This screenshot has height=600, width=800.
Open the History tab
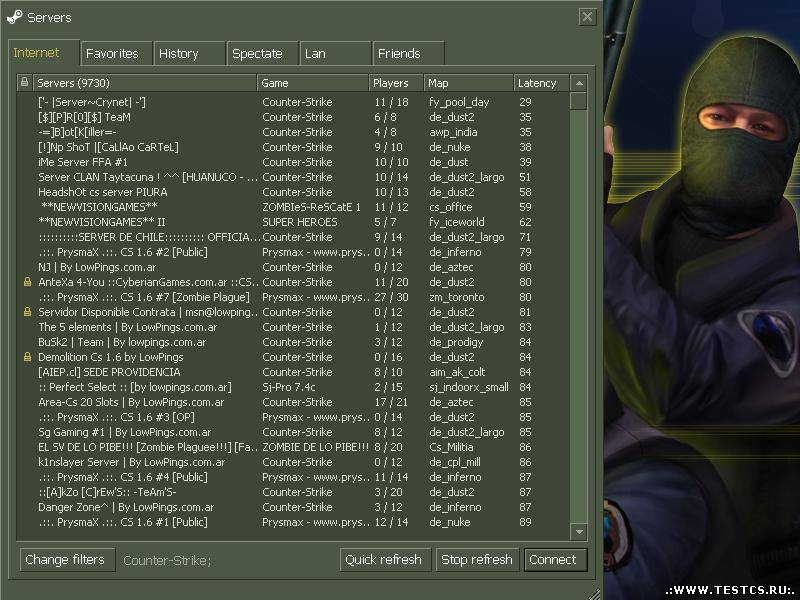[x=189, y=54]
